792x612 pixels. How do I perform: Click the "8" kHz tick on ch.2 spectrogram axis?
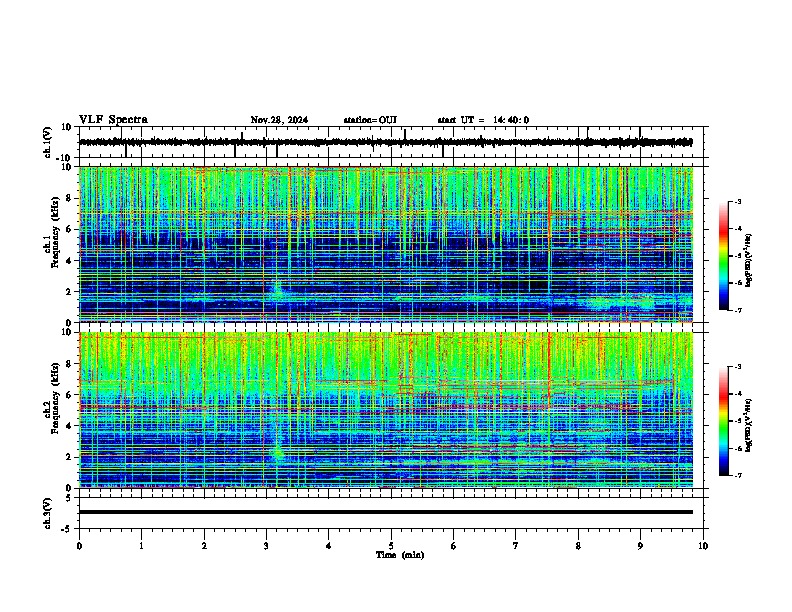tap(70, 364)
